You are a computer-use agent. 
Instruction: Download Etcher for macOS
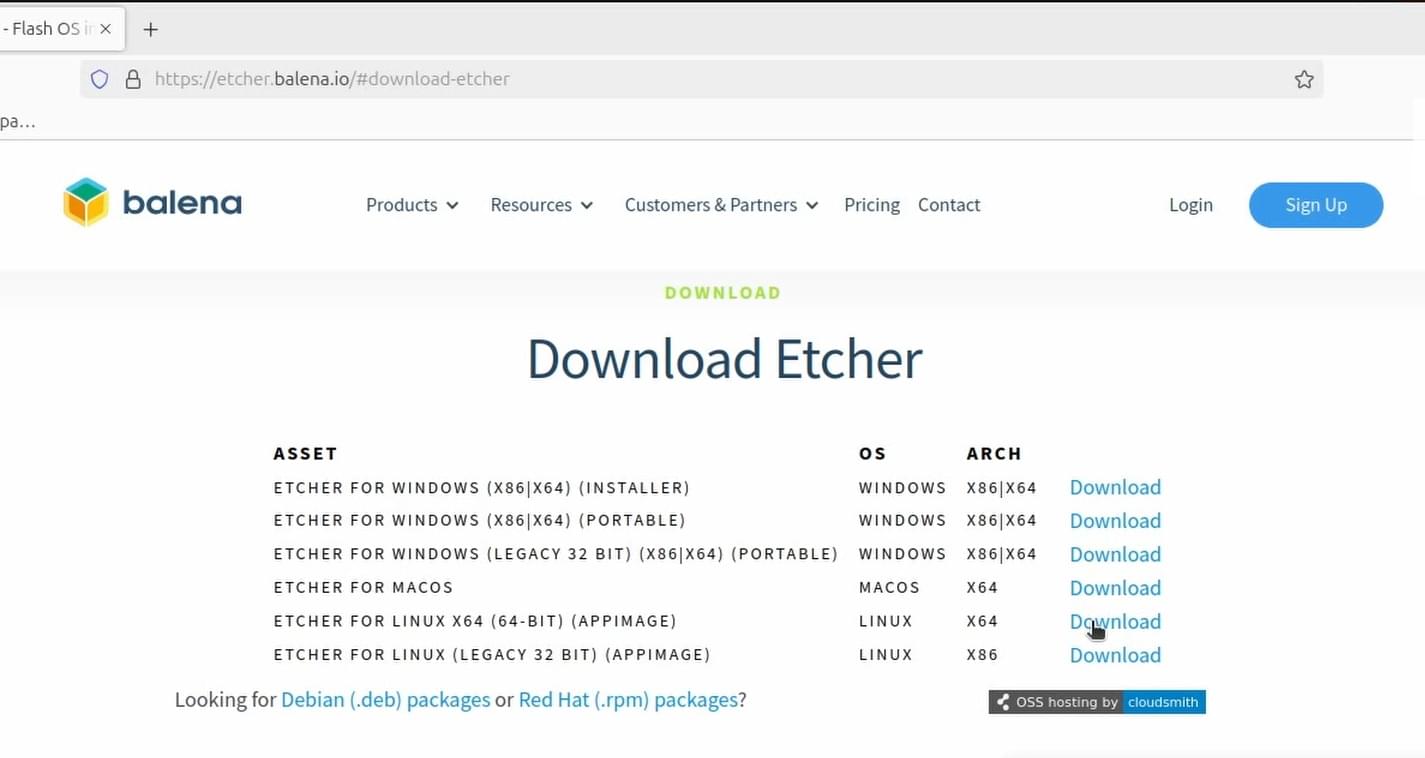click(1115, 588)
